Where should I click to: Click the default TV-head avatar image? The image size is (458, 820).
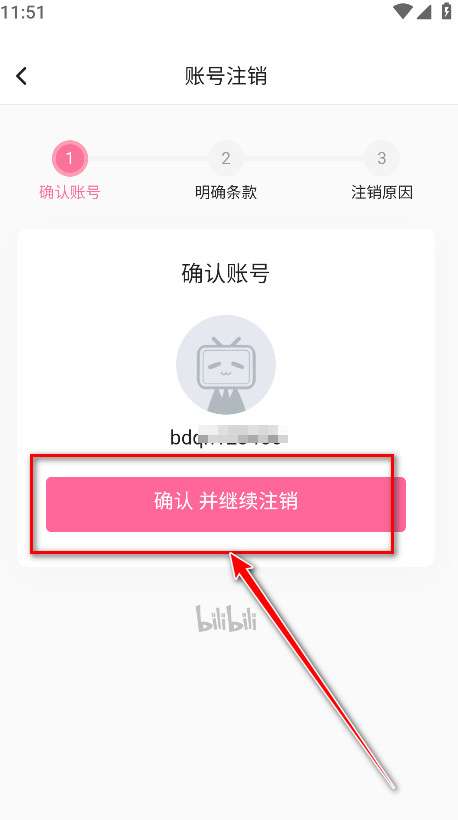click(226, 365)
